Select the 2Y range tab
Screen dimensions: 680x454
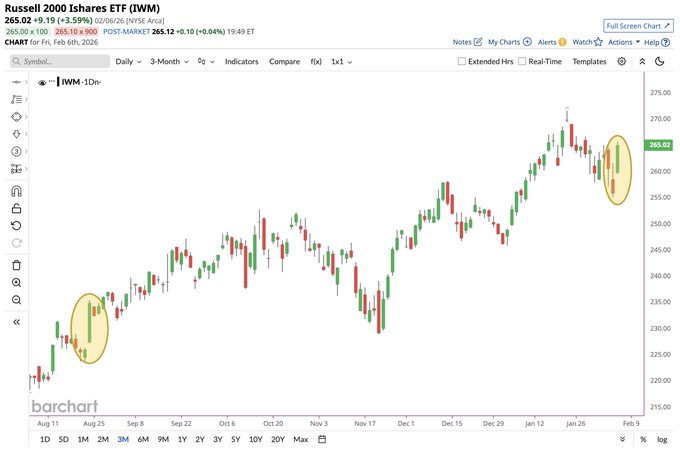click(x=199, y=439)
